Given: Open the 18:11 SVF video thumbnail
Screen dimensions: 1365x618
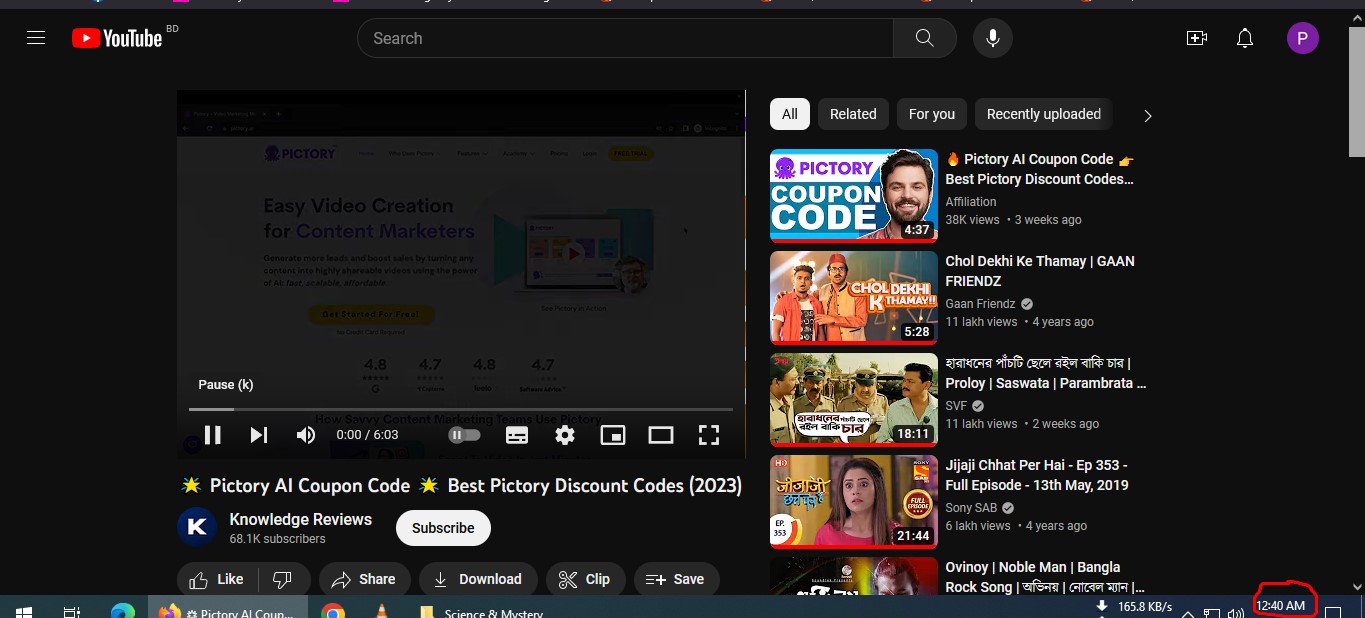Looking at the screenshot, I should [x=854, y=400].
